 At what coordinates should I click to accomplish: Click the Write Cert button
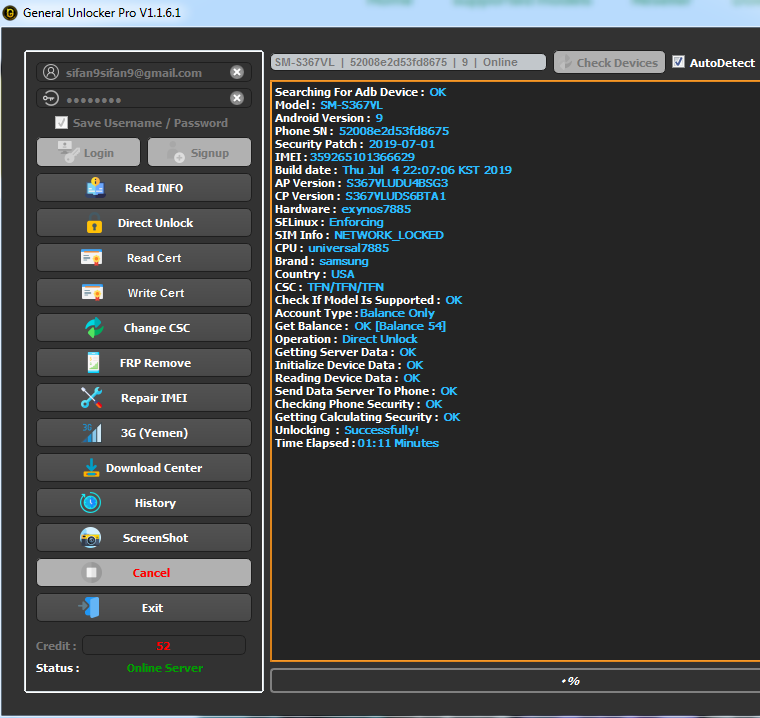pyautogui.click(x=144, y=293)
